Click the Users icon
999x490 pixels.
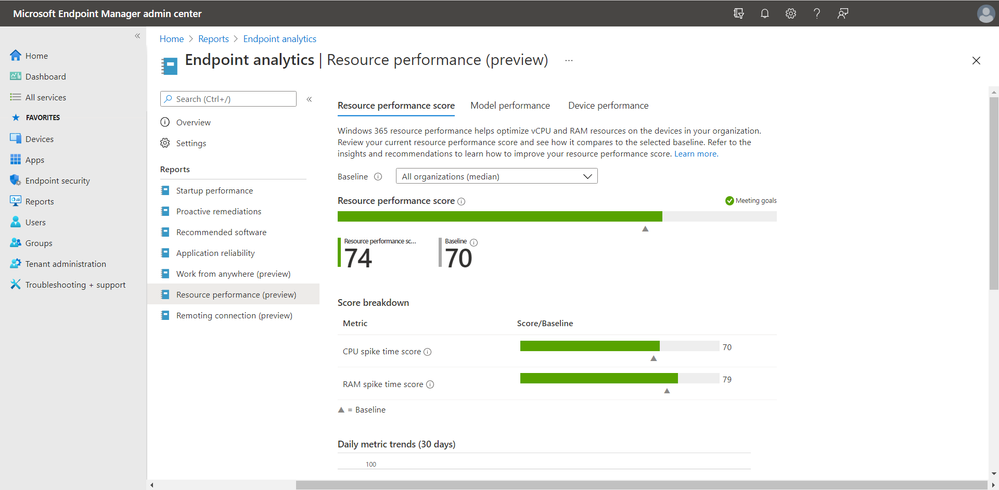tap(16, 222)
